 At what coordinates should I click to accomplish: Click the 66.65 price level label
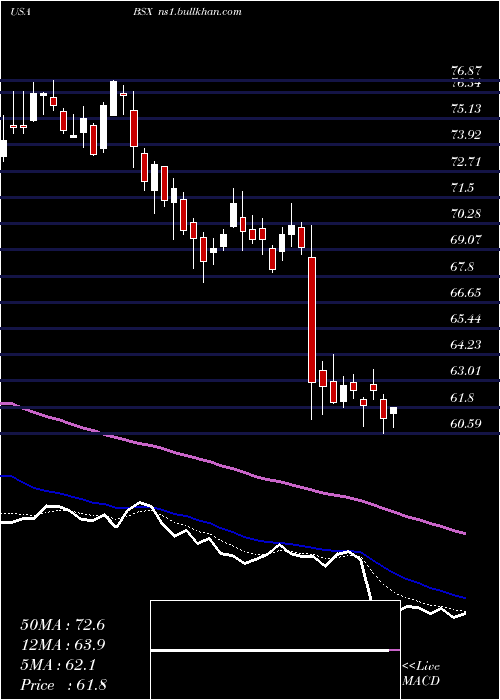[x=466, y=293]
